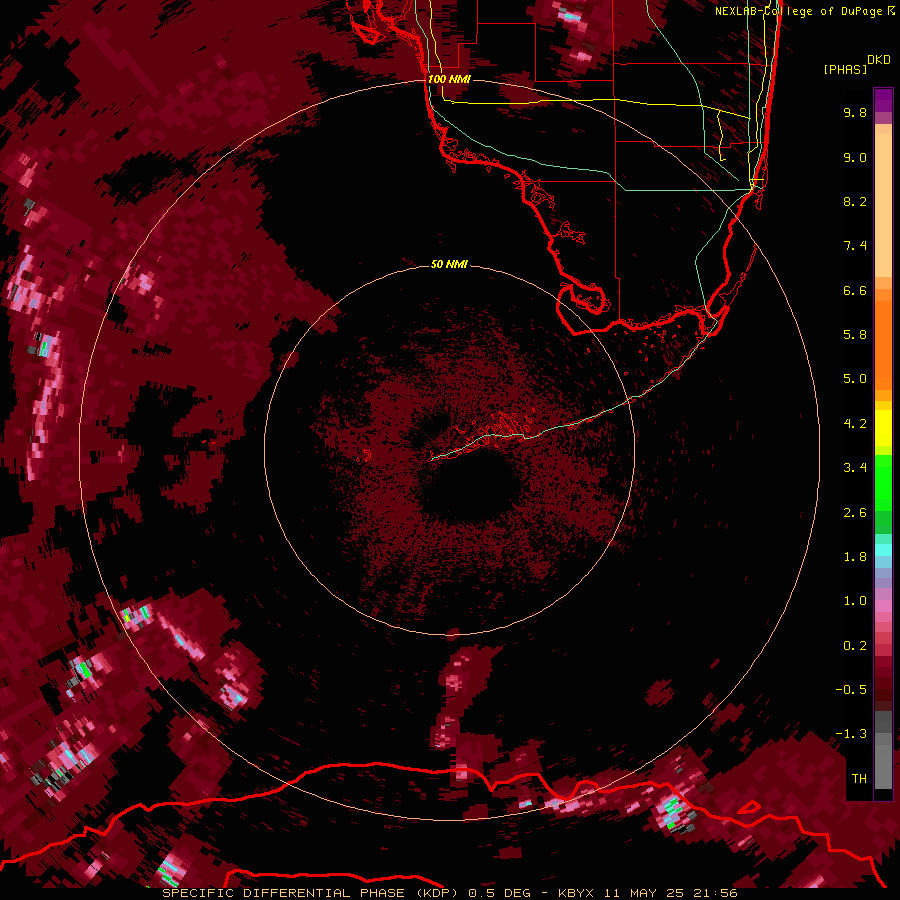Image resolution: width=900 pixels, height=900 pixels.
Task: Select the yellow band of color bar
Action: (x=883, y=428)
